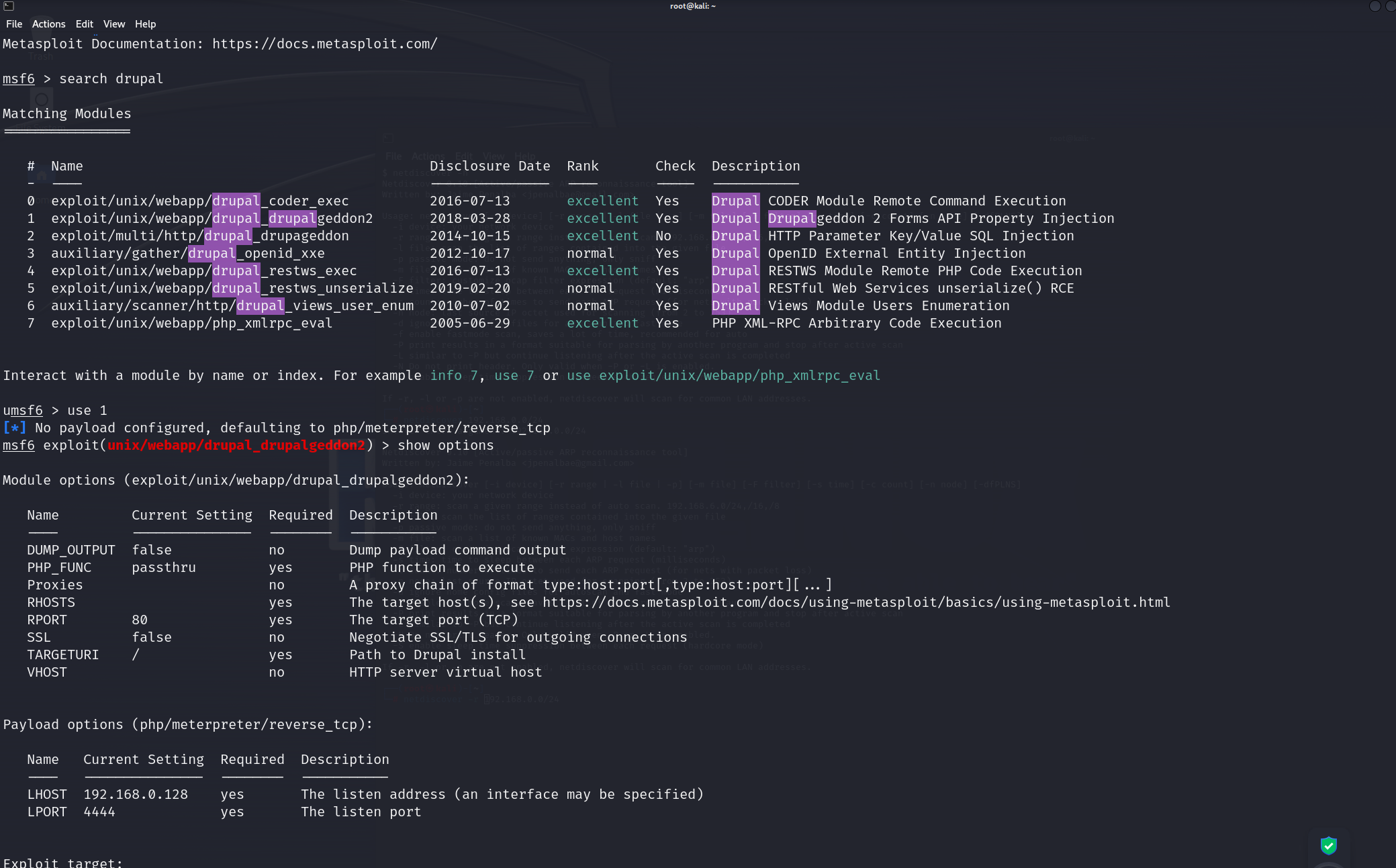Click the 'use 7' example command text
This screenshot has width=1396, height=868.
(x=514, y=375)
